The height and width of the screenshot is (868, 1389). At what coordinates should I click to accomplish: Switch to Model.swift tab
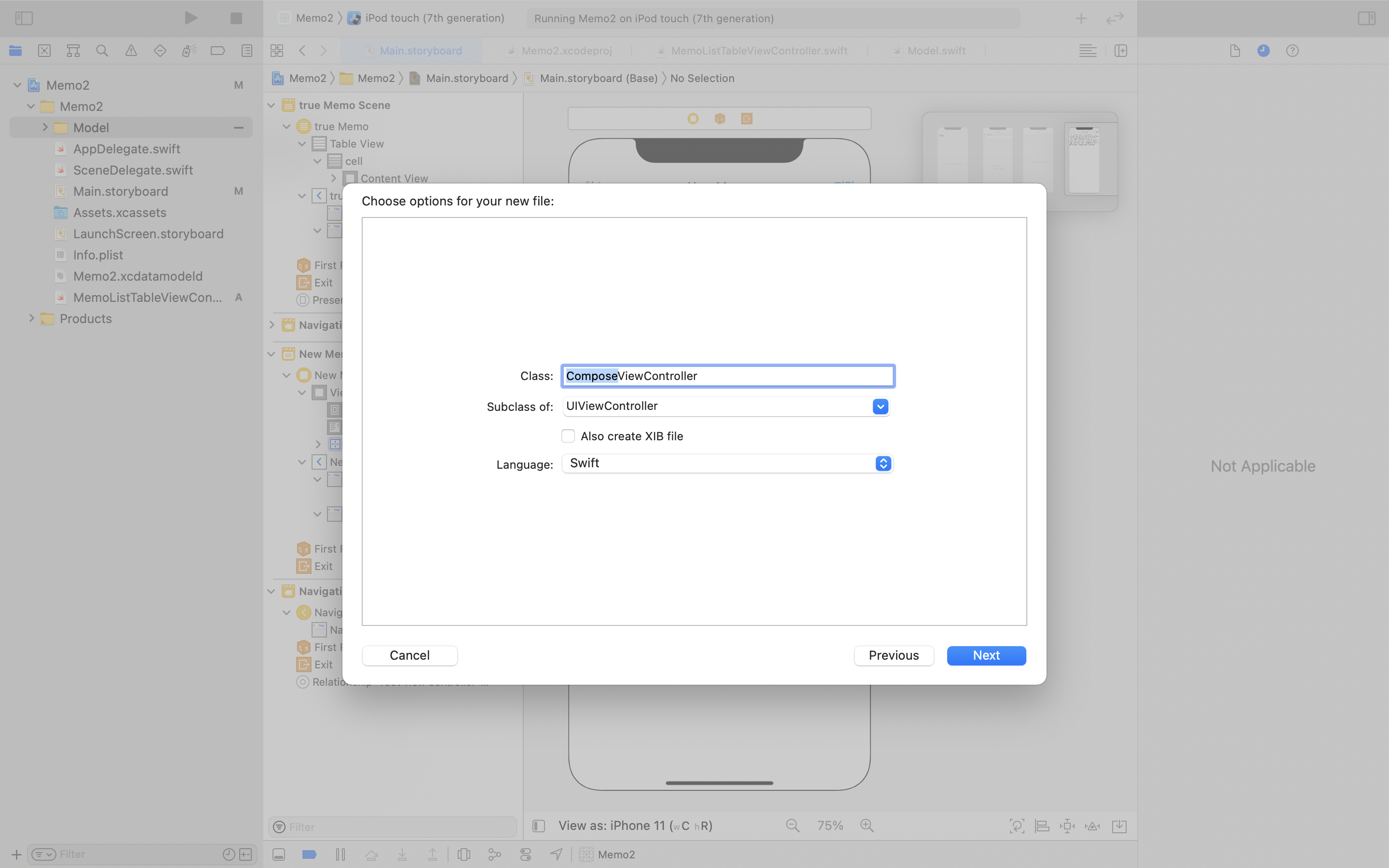pos(936,51)
